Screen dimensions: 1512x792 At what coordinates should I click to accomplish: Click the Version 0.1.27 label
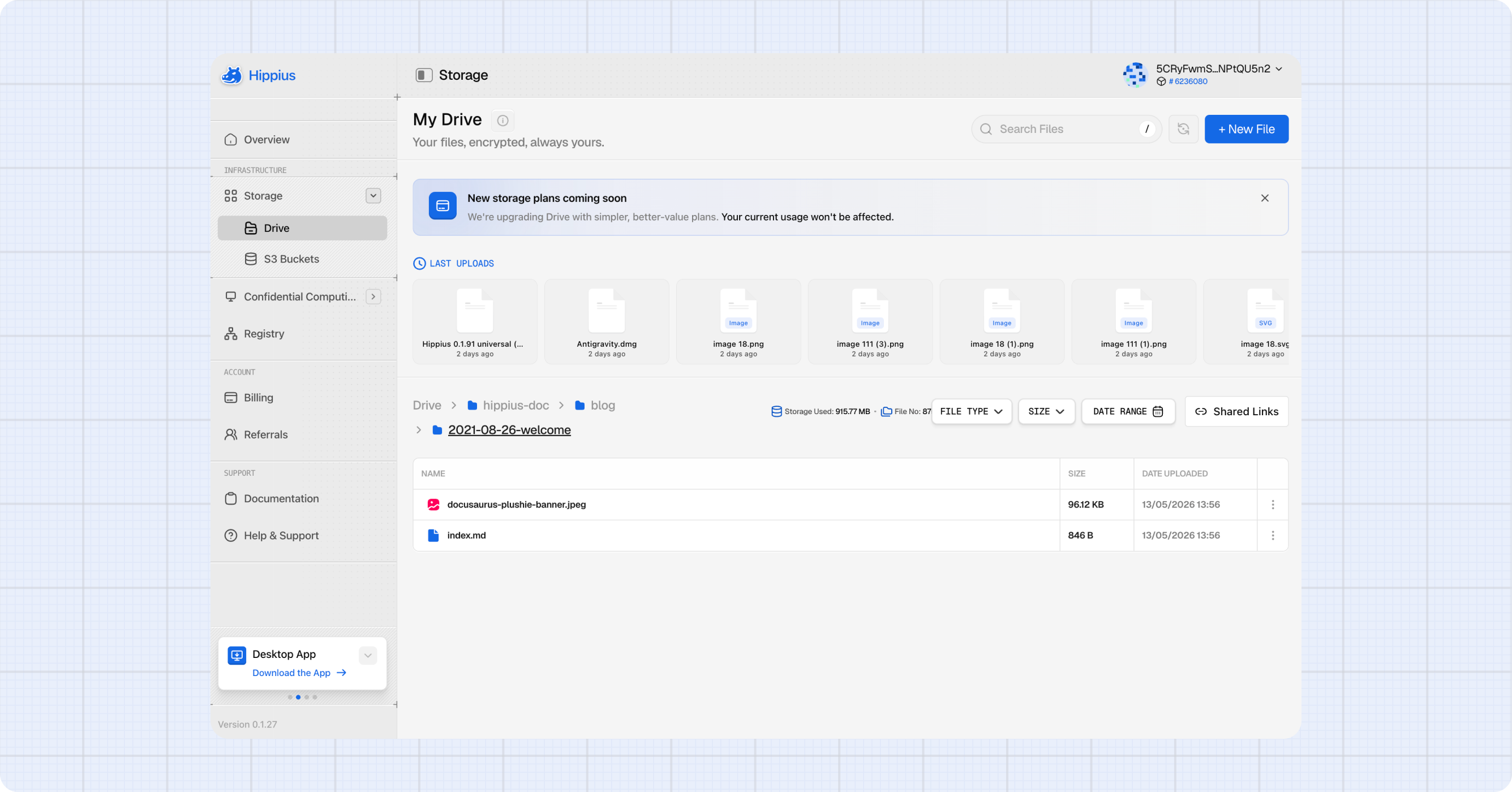pos(247,725)
